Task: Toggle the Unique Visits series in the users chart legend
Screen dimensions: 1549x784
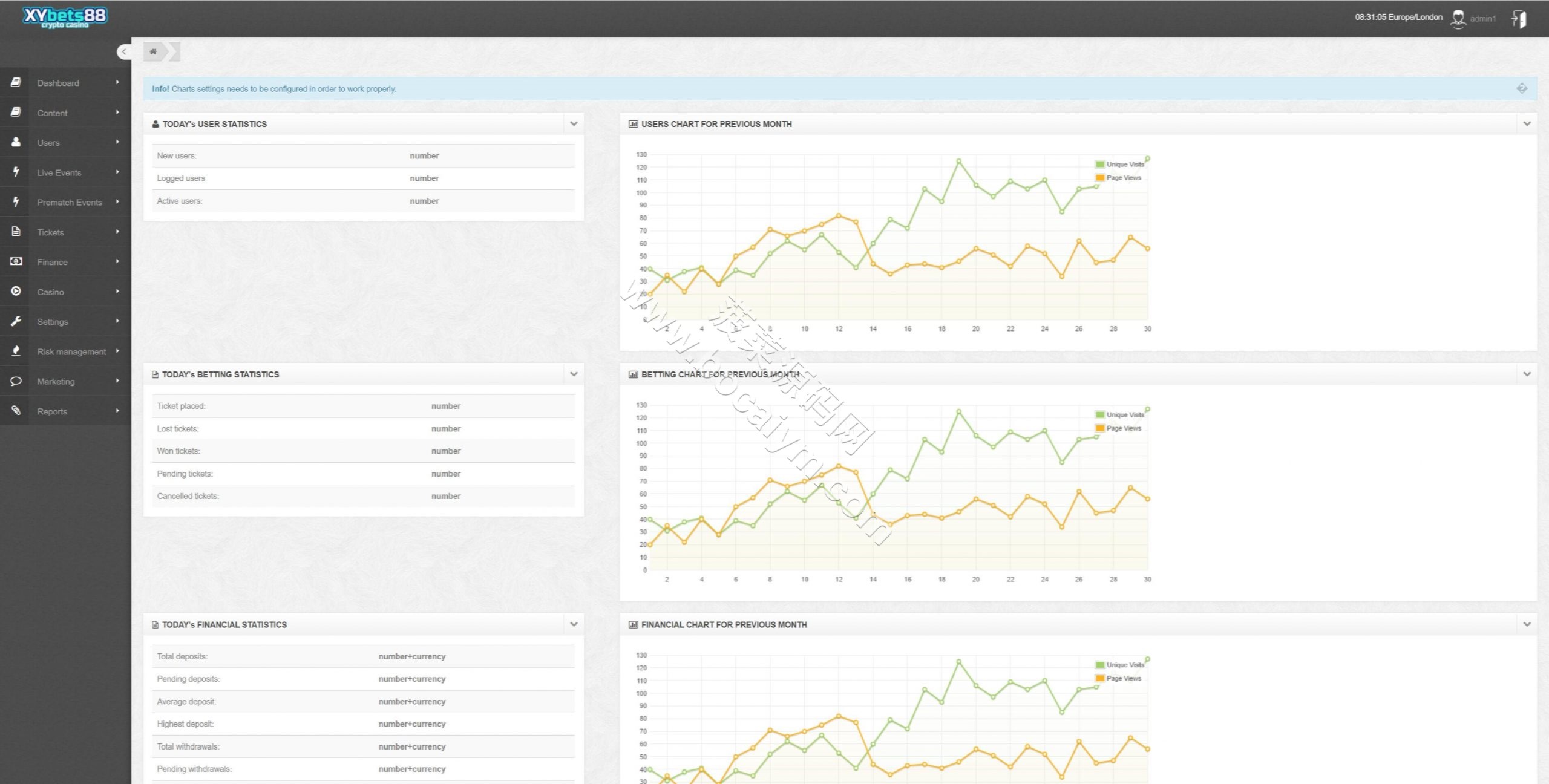Action: click(1119, 164)
